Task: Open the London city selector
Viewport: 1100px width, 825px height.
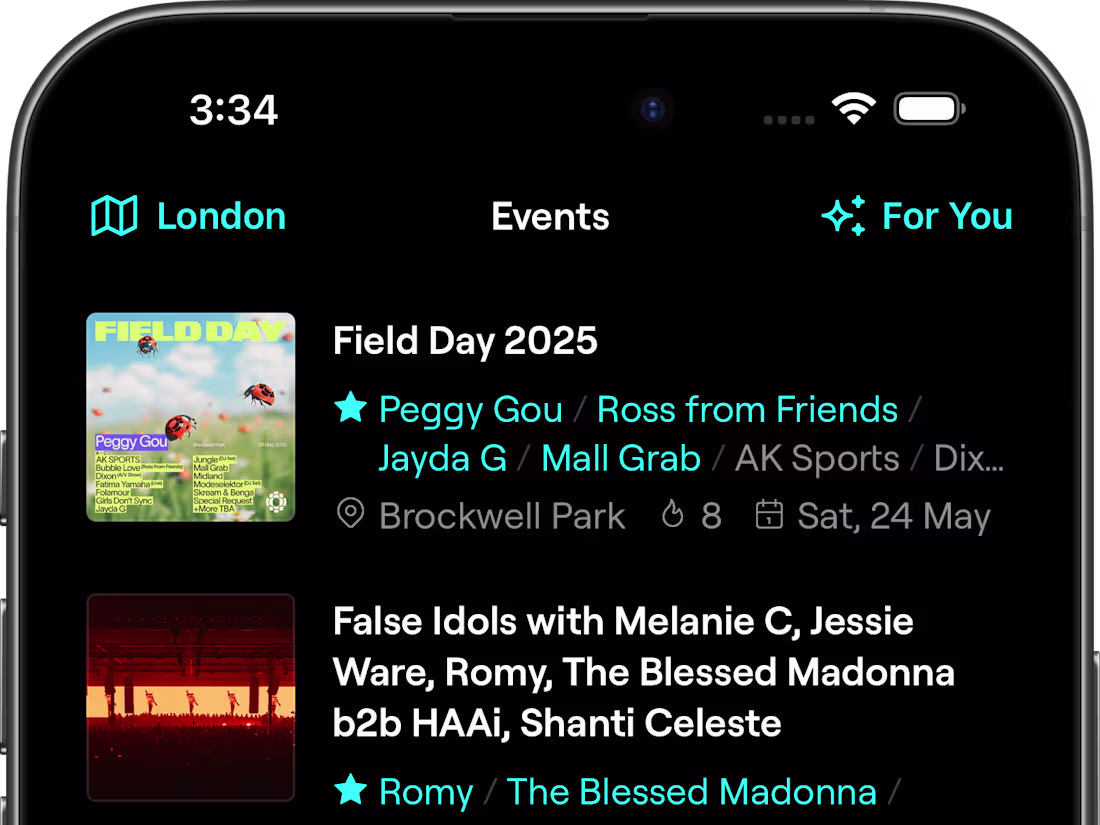Action: (221, 215)
